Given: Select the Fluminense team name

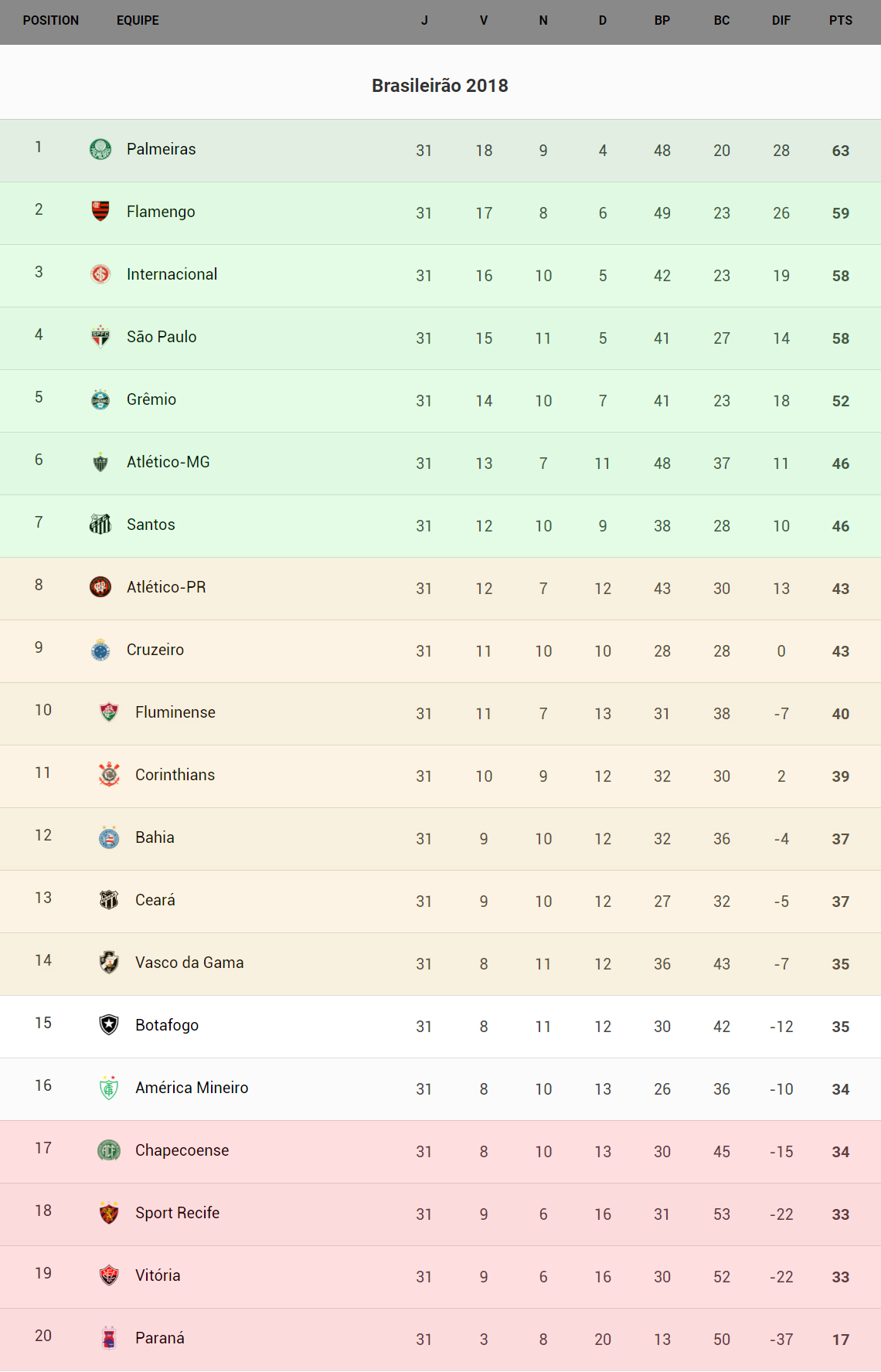Looking at the screenshot, I should click(x=175, y=712).
